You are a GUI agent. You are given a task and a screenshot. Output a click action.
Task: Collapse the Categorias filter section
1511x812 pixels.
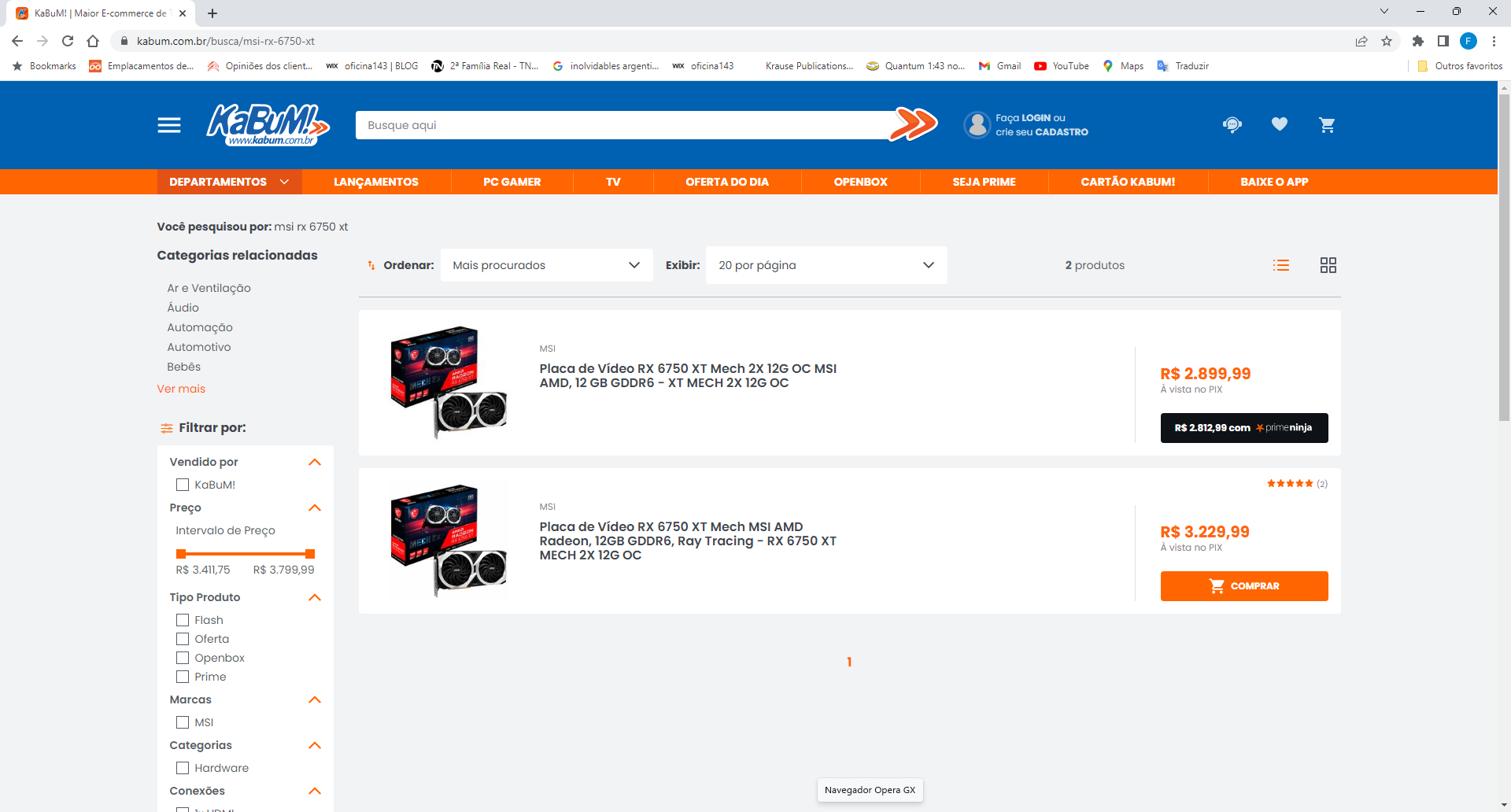tap(315, 745)
